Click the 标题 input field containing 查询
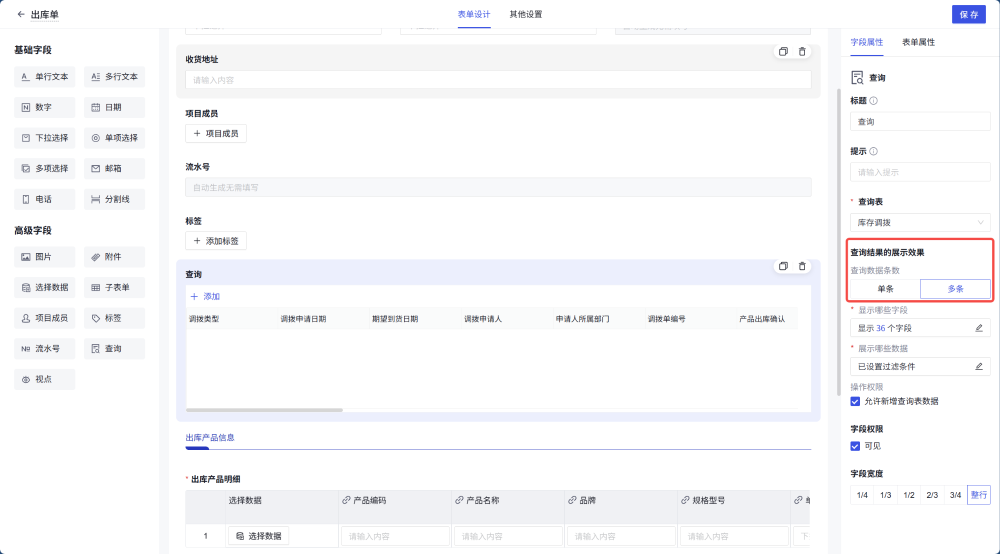The height and width of the screenshot is (554, 1000). (920, 122)
